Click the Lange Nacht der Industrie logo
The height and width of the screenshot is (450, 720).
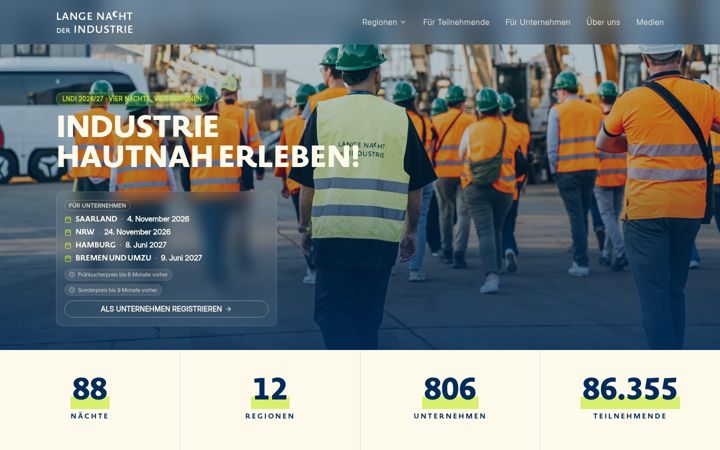(x=95, y=22)
